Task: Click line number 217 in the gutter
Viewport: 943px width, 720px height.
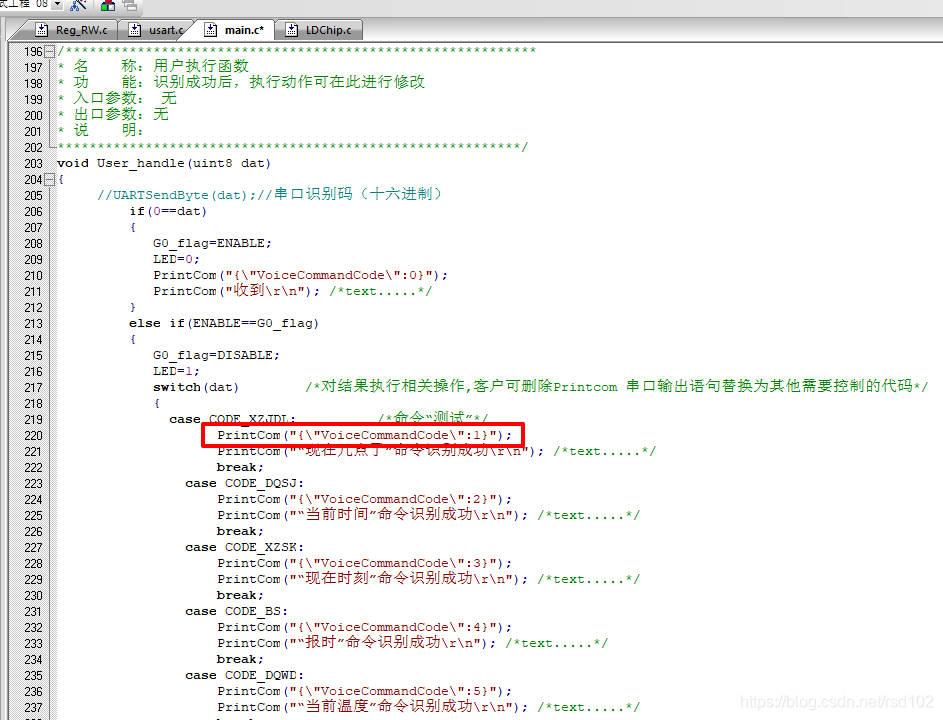Action: (34, 387)
